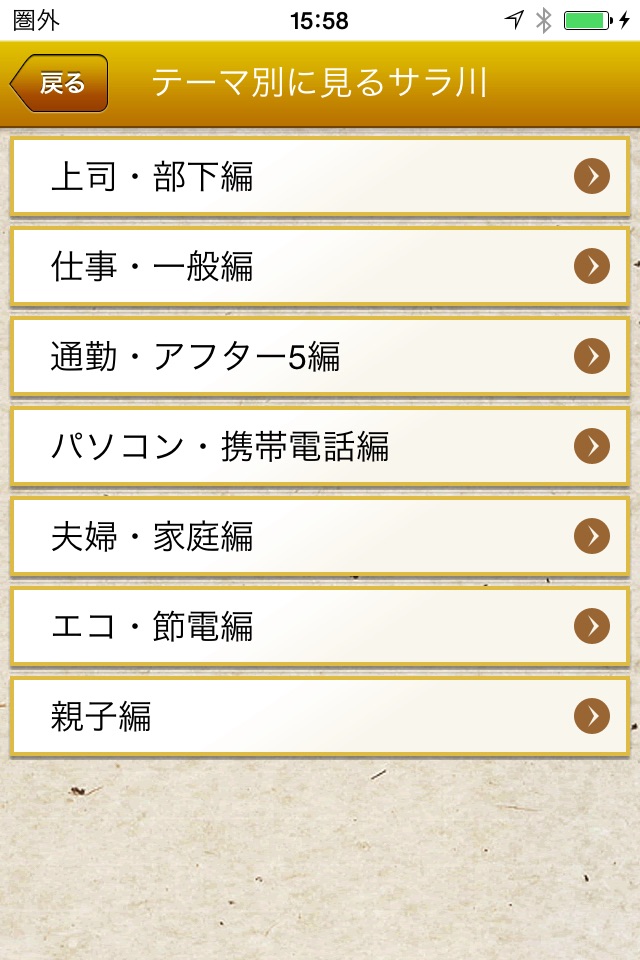Open 通勤・アフター5編 theme

coord(300,356)
